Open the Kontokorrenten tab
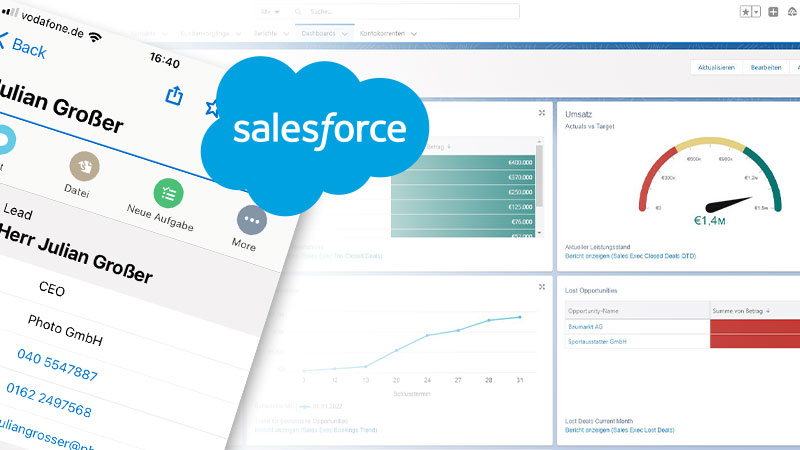The width and height of the screenshot is (800, 450). click(x=382, y=33)
